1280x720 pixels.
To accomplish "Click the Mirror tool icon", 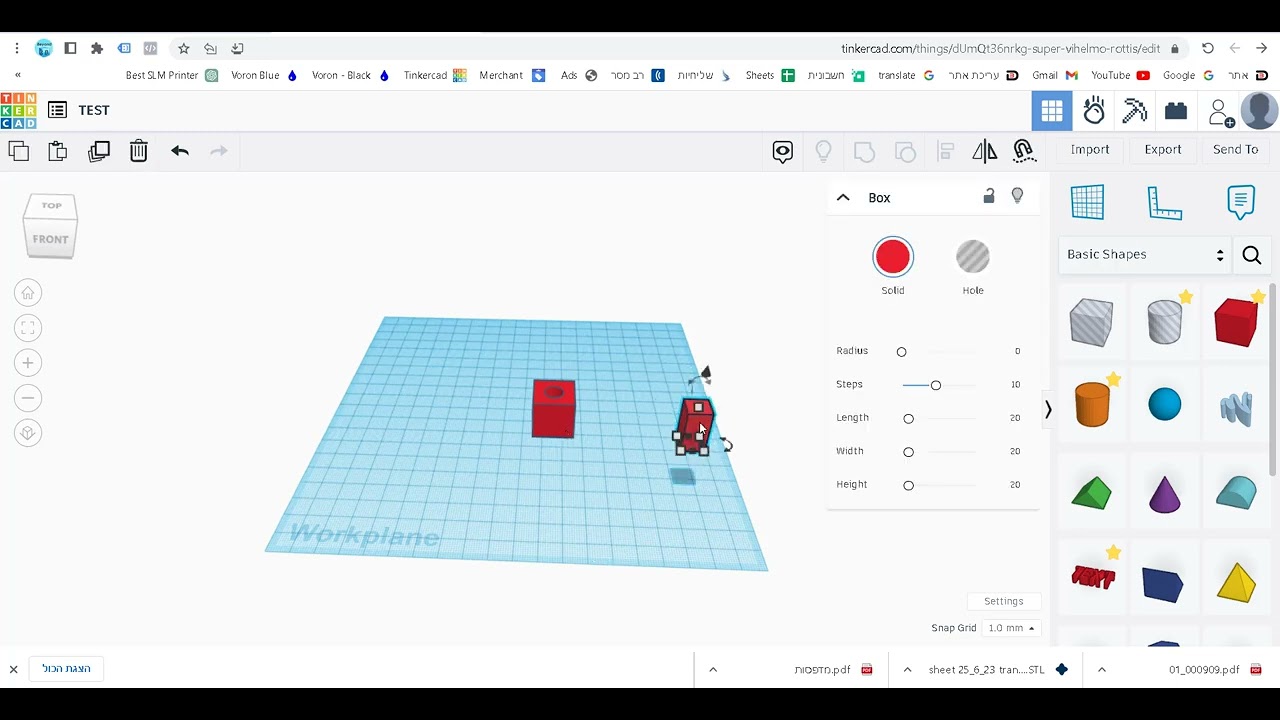I will click(985, 151).
